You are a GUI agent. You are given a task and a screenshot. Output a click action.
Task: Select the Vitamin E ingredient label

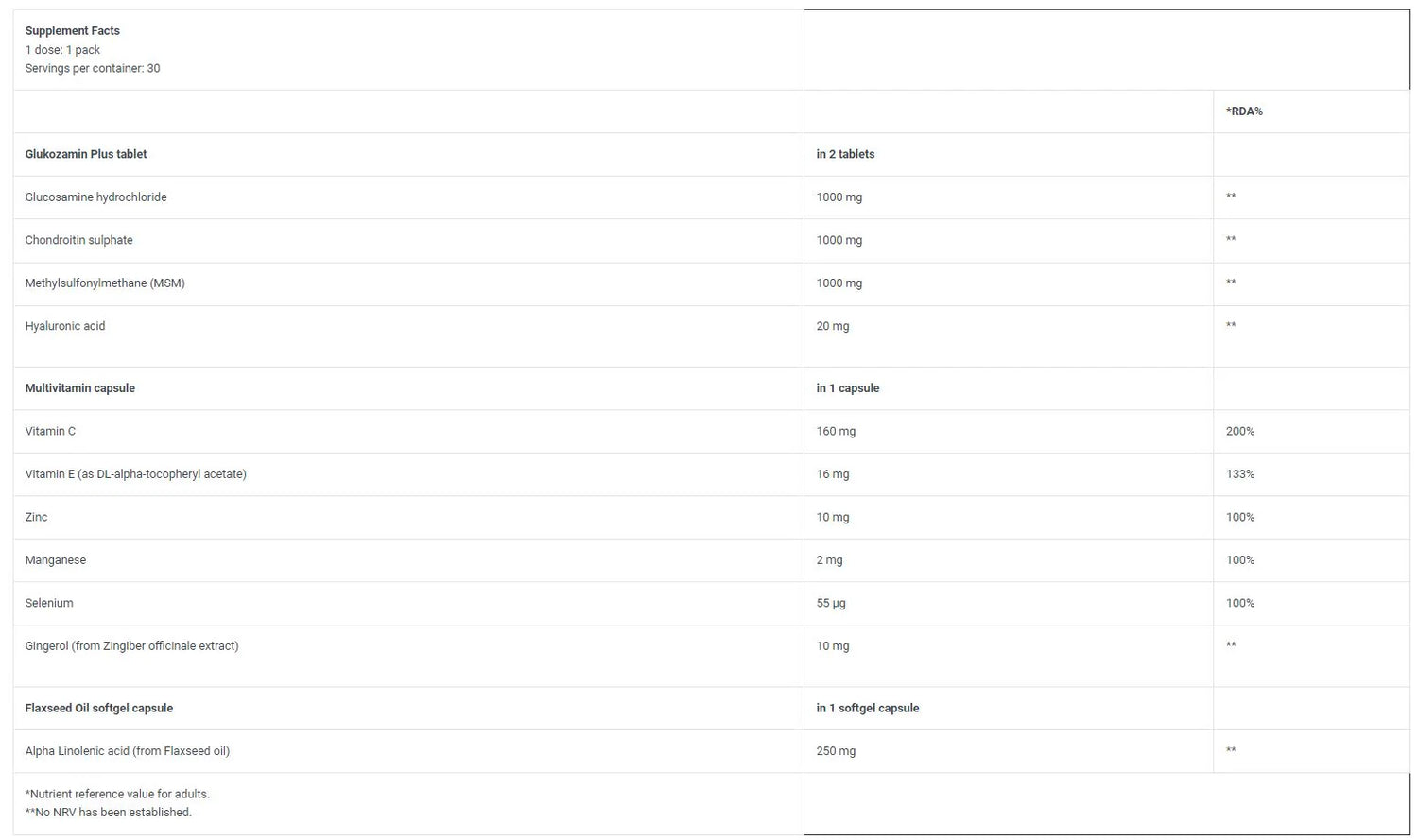[135, 474]
